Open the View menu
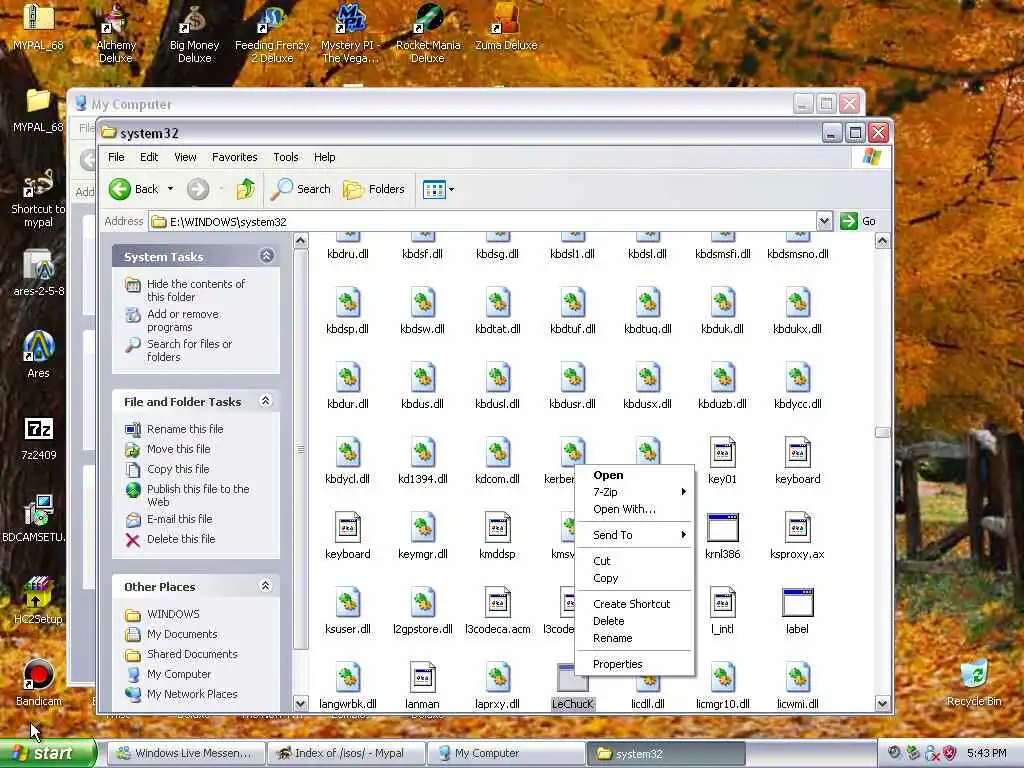This screenshot has height=768, width=1024. point(185,157)
